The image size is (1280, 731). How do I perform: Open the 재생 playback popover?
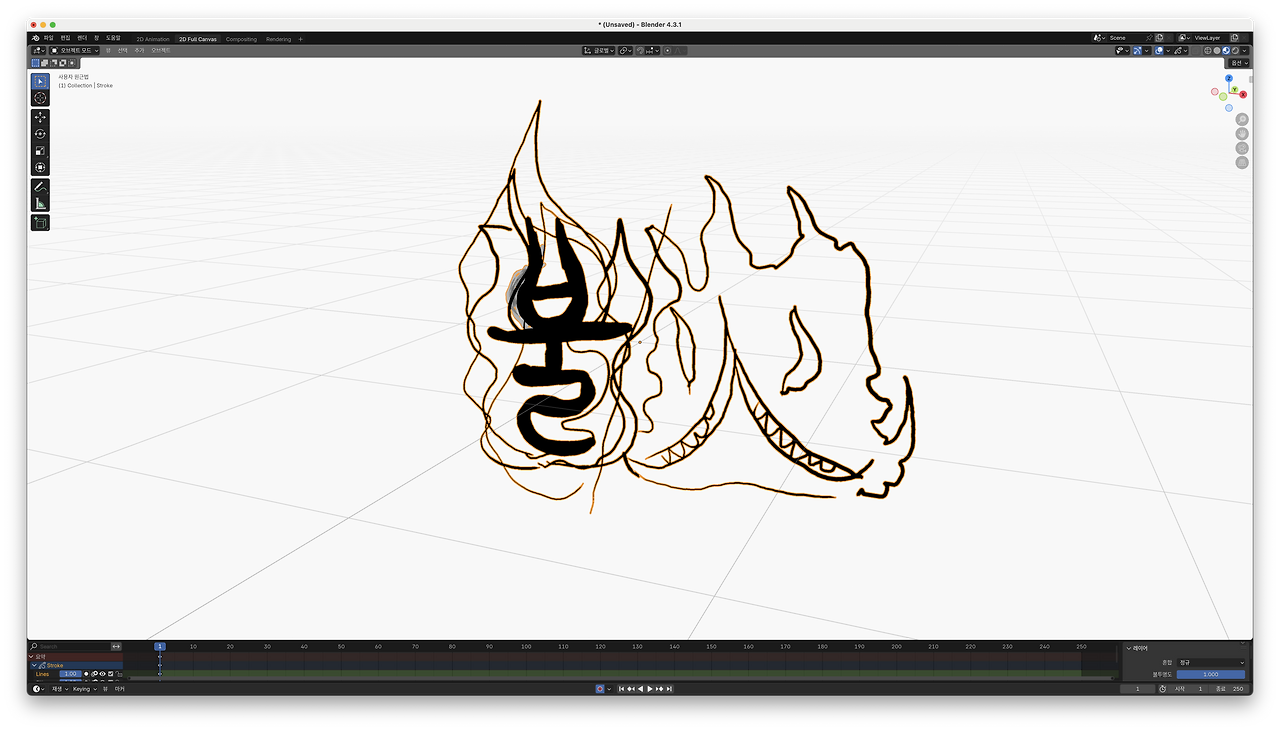point(59,689)
